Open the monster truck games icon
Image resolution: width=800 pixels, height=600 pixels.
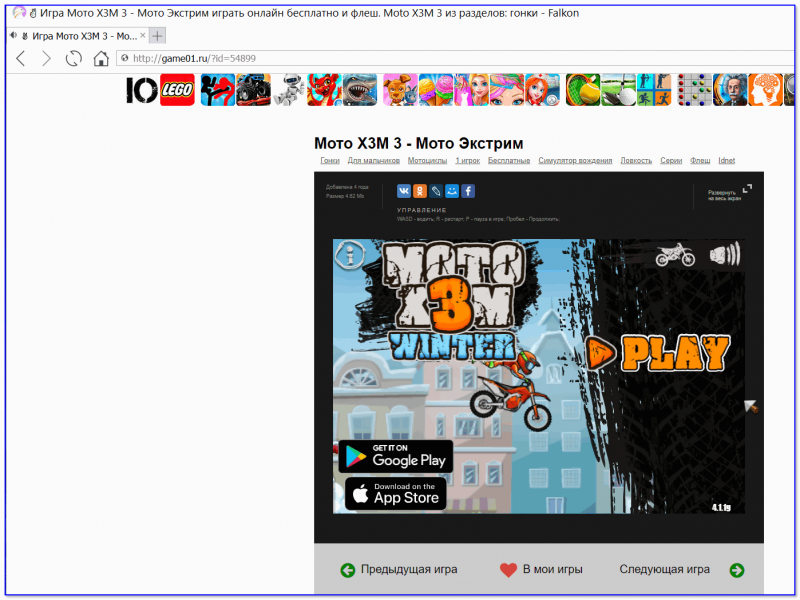253,90
